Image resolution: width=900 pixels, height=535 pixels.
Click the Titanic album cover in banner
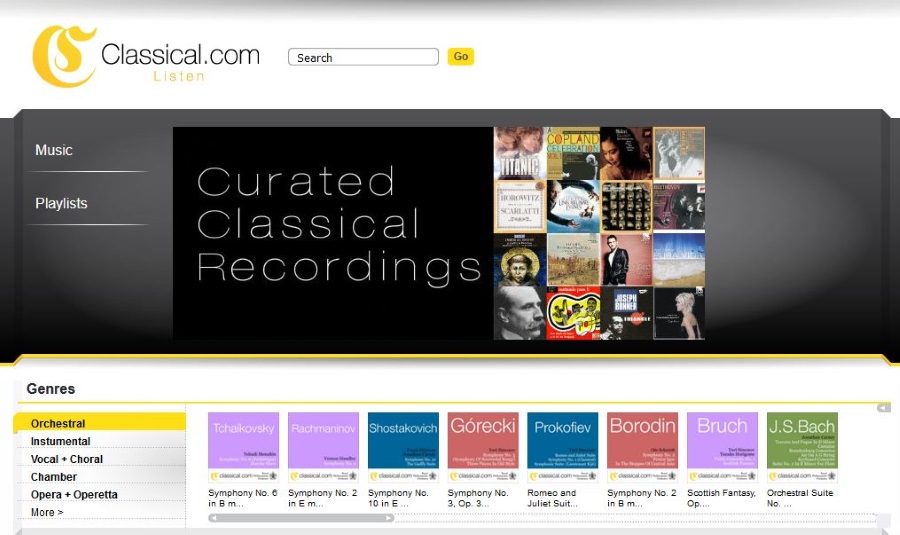519,153
